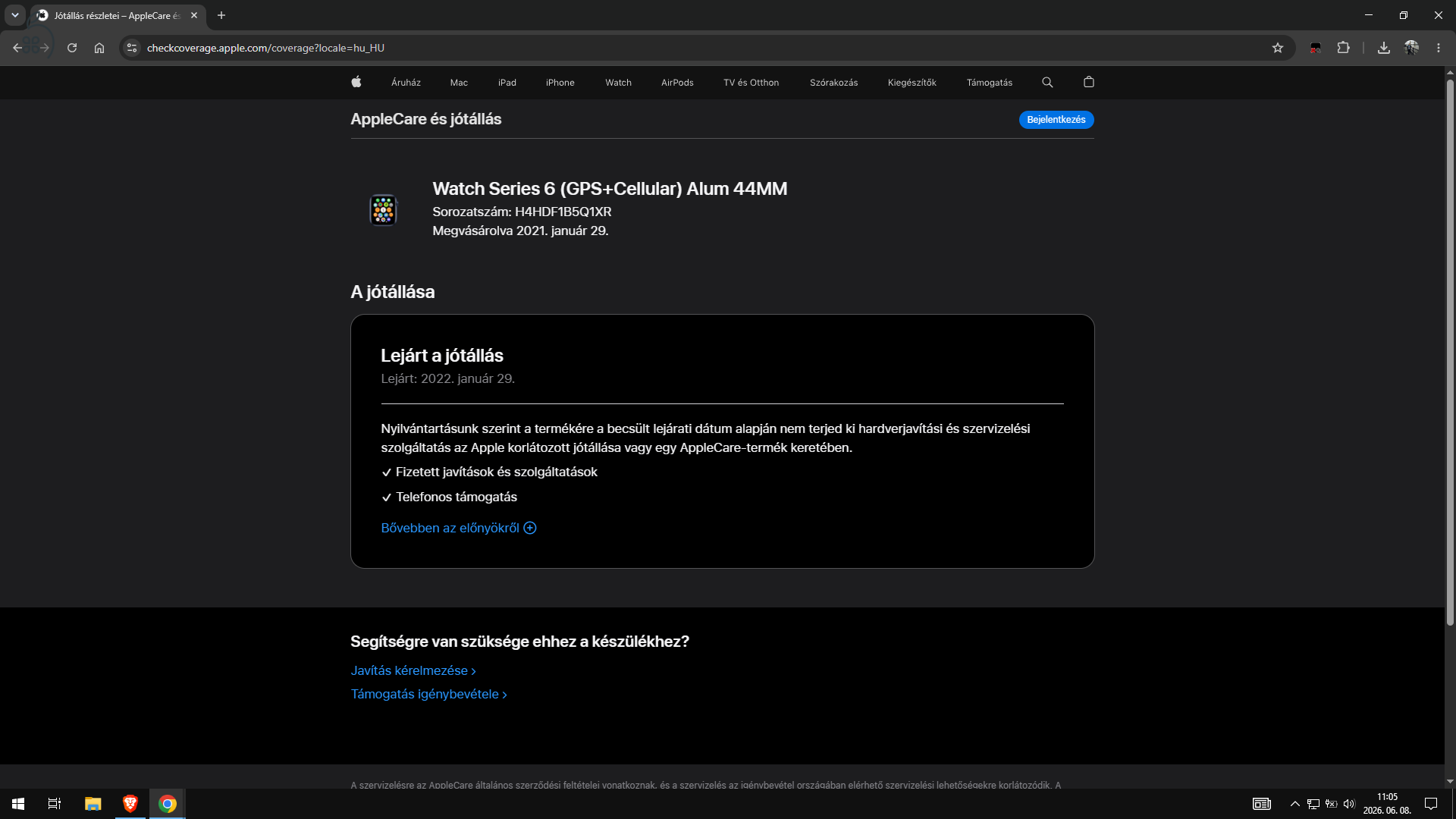The image size is (1456, 819).
Task: Click the Lejárt: 2022. január 29. date
Action: click(x=448, y=378)
